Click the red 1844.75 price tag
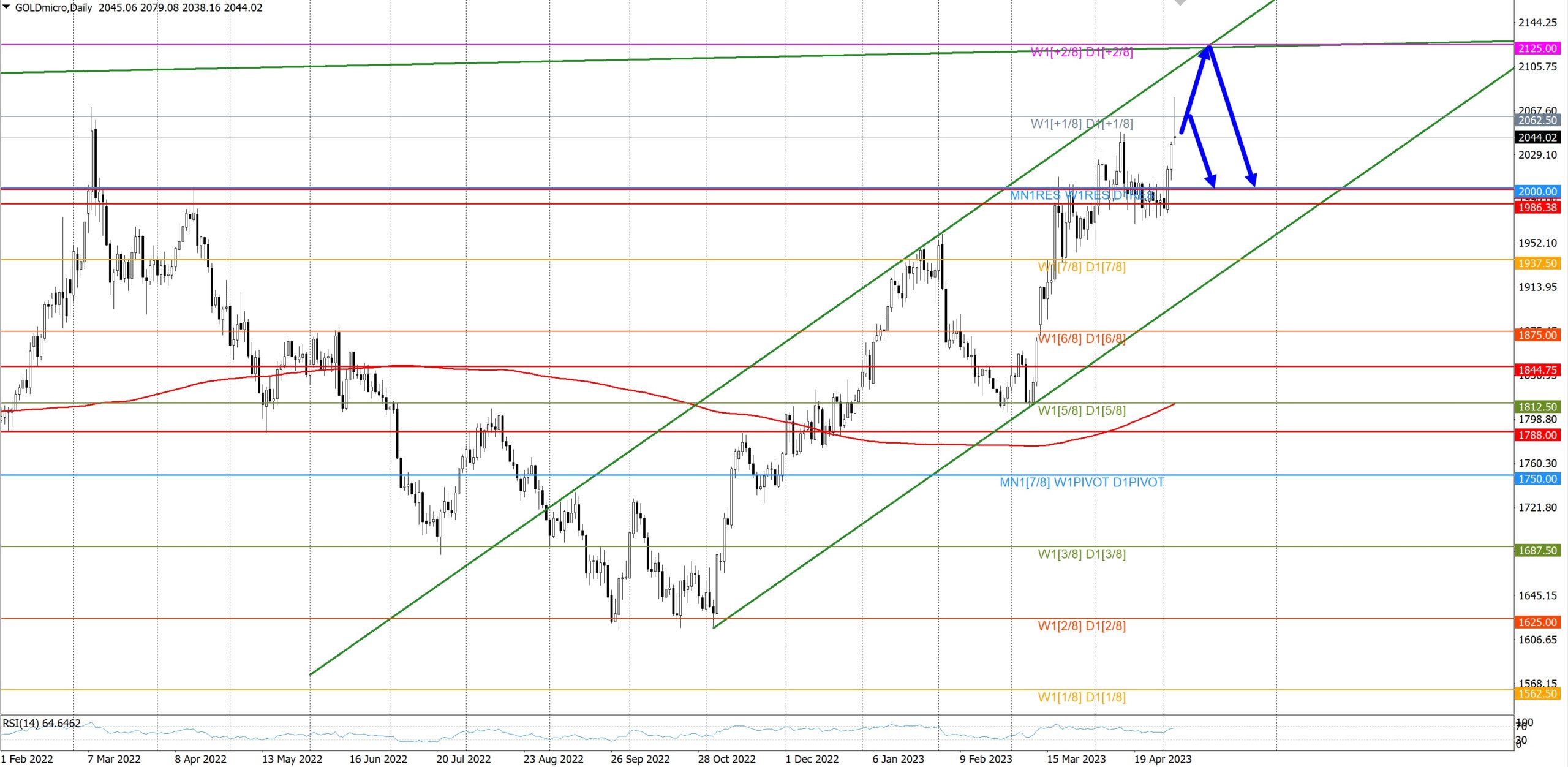1568x767 pixels. click(1537, 370)
